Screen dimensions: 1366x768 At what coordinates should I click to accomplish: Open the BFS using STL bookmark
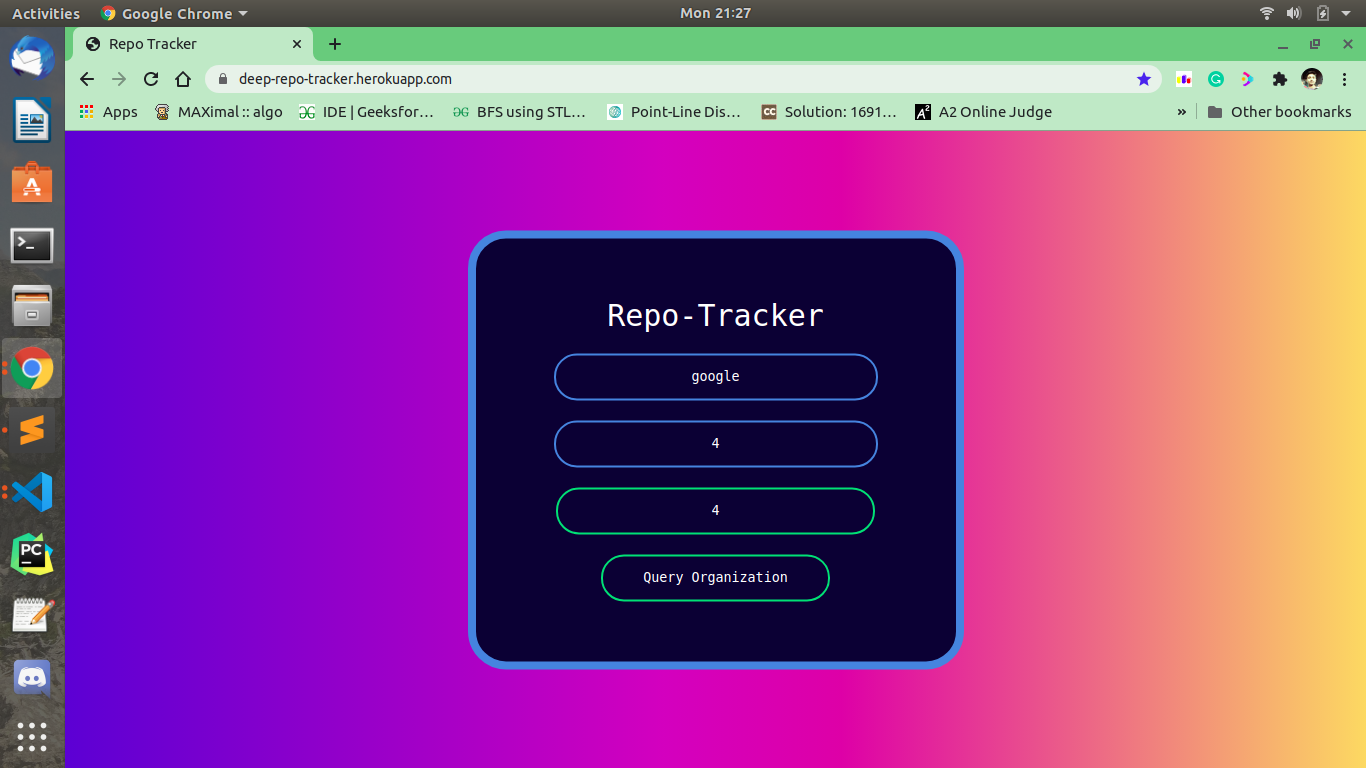pyautogui.click(x=519, y=112)
